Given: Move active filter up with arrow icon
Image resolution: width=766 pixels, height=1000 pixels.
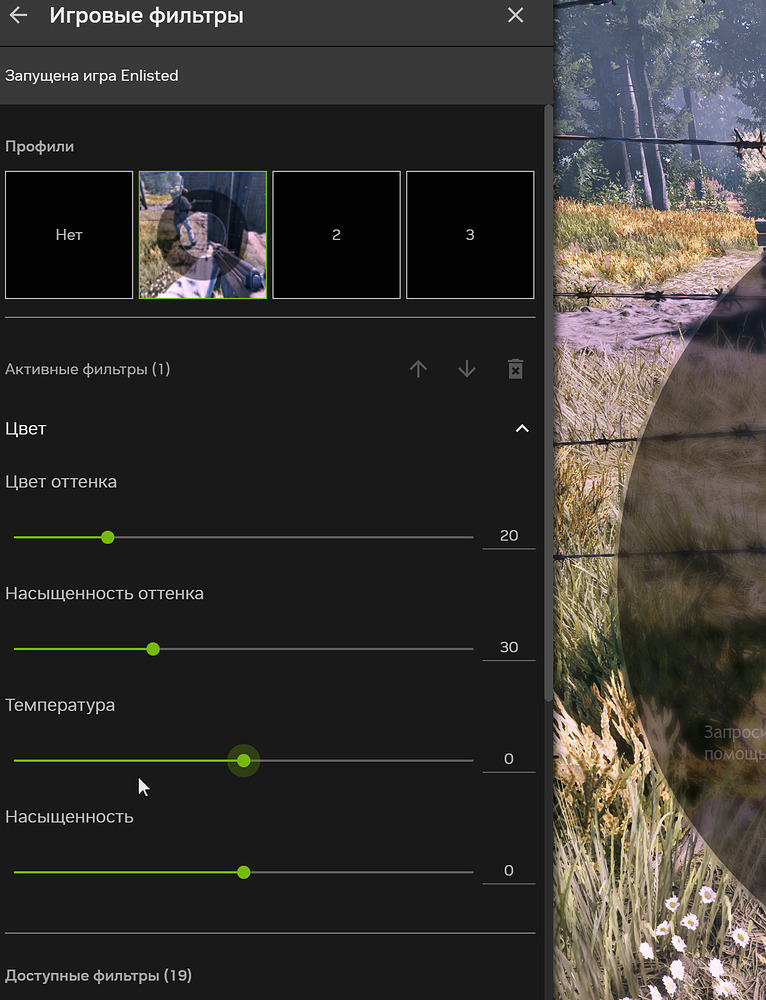Looking at the screenshot, I should [418, 369].
